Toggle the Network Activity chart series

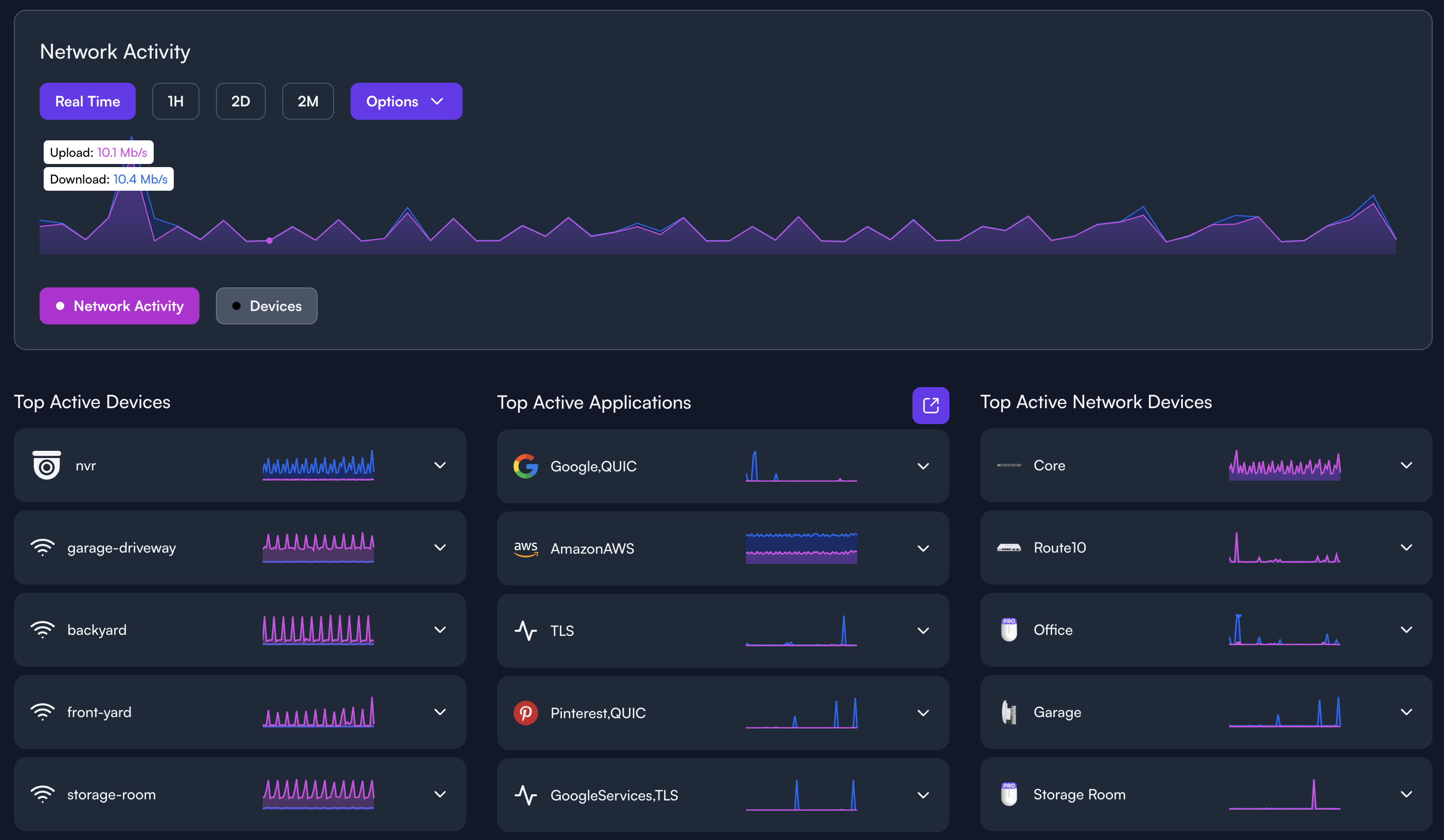click(x=119, y=306)
